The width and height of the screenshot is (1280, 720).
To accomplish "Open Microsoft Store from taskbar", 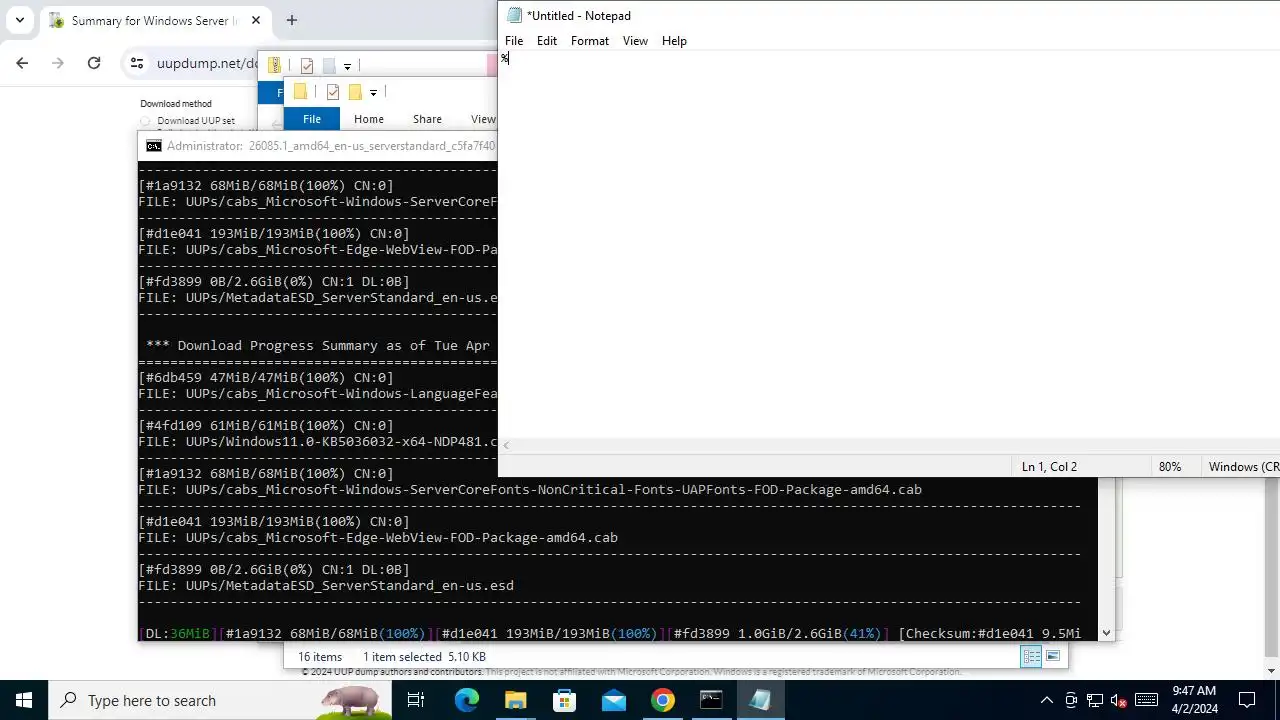I will click(x=564, y=700).
